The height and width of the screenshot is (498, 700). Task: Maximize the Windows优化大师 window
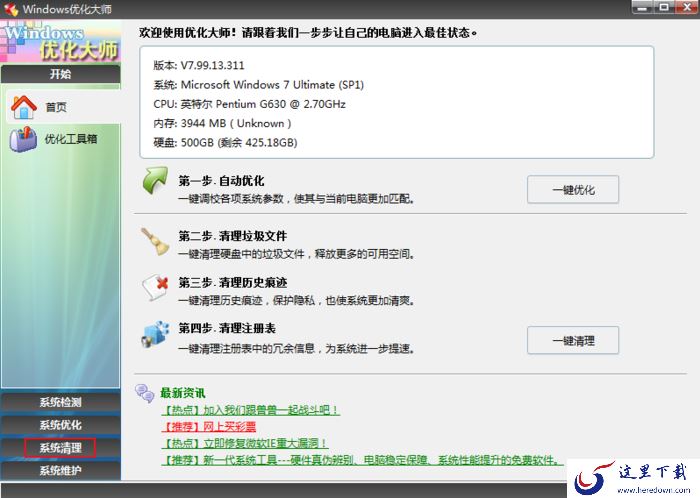point(664,7)
